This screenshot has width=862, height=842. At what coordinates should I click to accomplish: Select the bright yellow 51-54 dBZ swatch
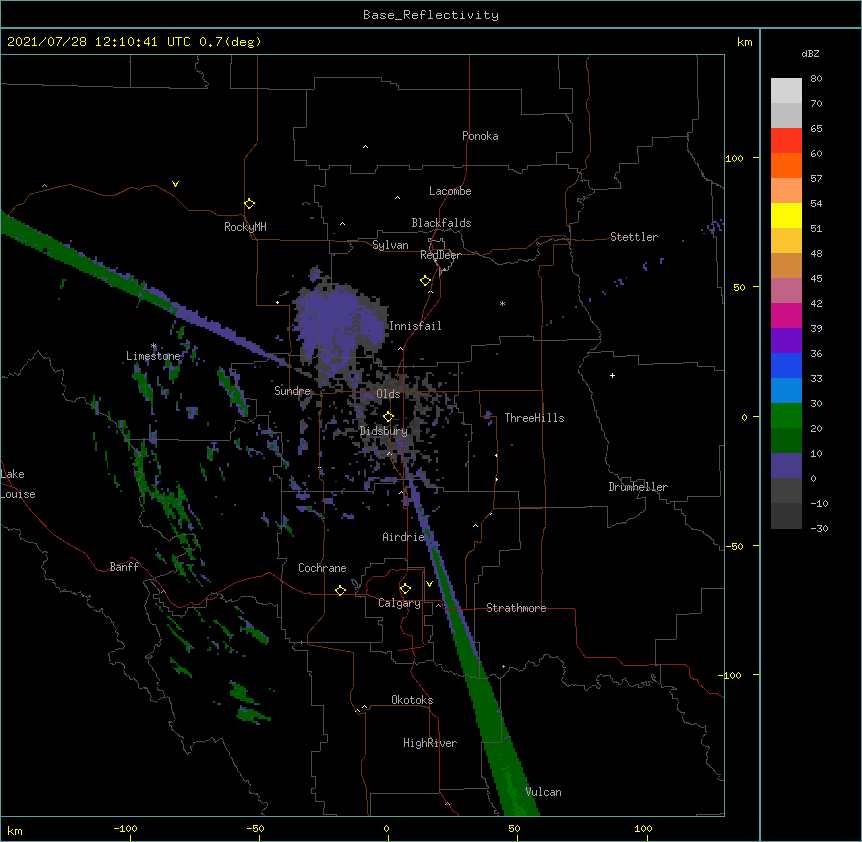pyautogui.click(x=786, y=215)
